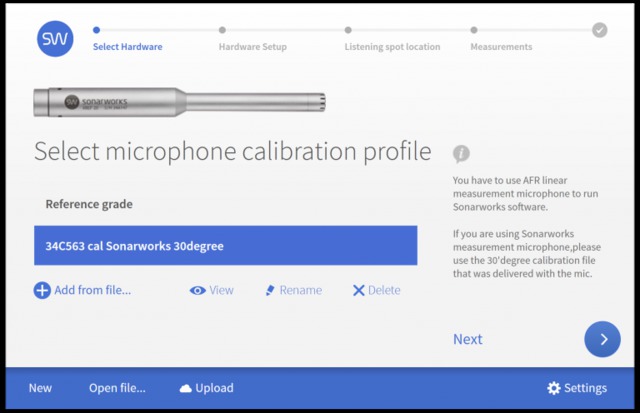Click the plus icon for Add from file
This screenshot has width=640, height=413.
pos(42,291)
